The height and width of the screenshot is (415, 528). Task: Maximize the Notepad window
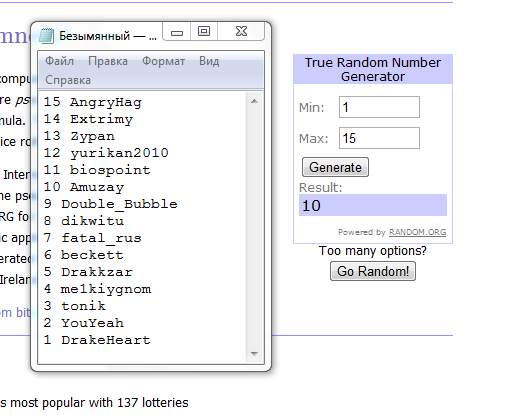click(204, 32)
